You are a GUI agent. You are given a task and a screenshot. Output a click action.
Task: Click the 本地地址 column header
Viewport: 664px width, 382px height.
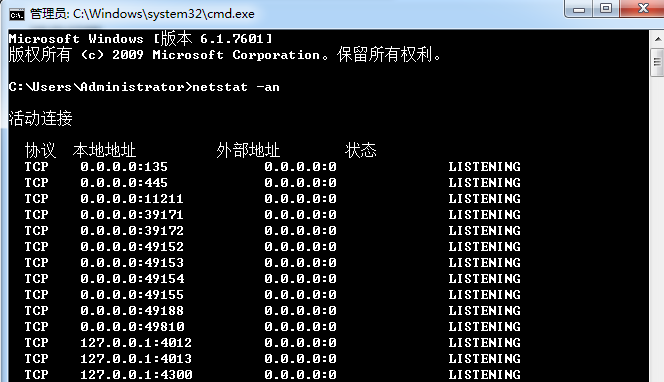coord(104,150)
